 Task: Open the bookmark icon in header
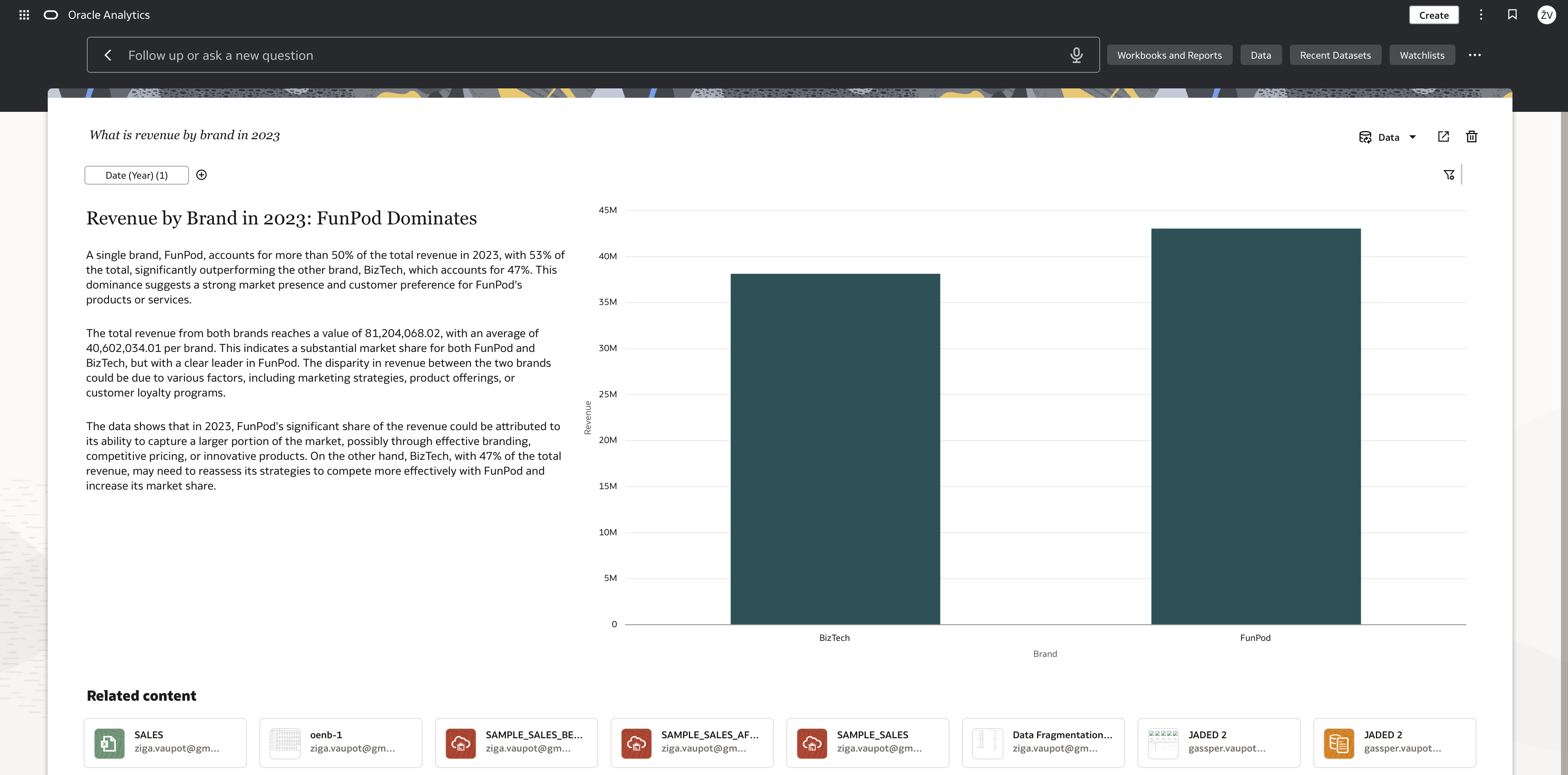(x=1512, y=14)
